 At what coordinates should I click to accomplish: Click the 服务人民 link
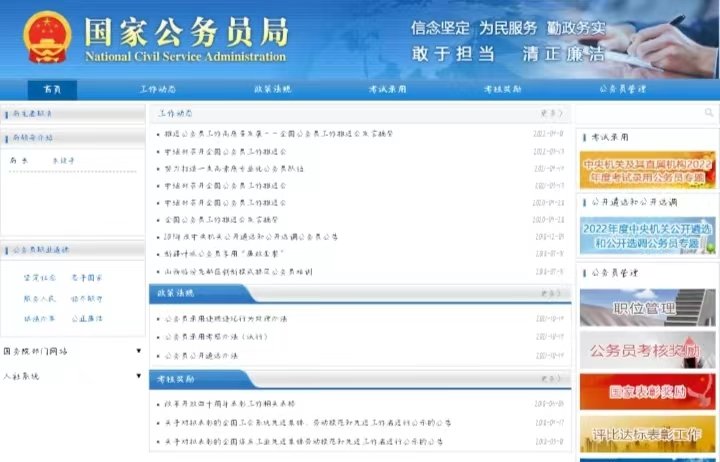[40, 299]
